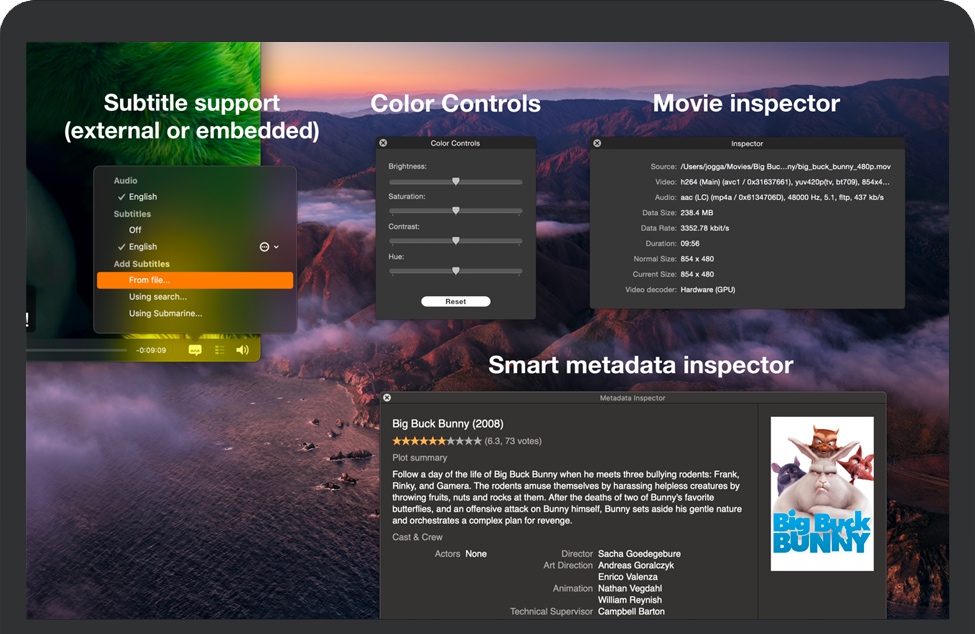Turn subtitles Off in the menu
975x634 pixels.
[133, 229]
